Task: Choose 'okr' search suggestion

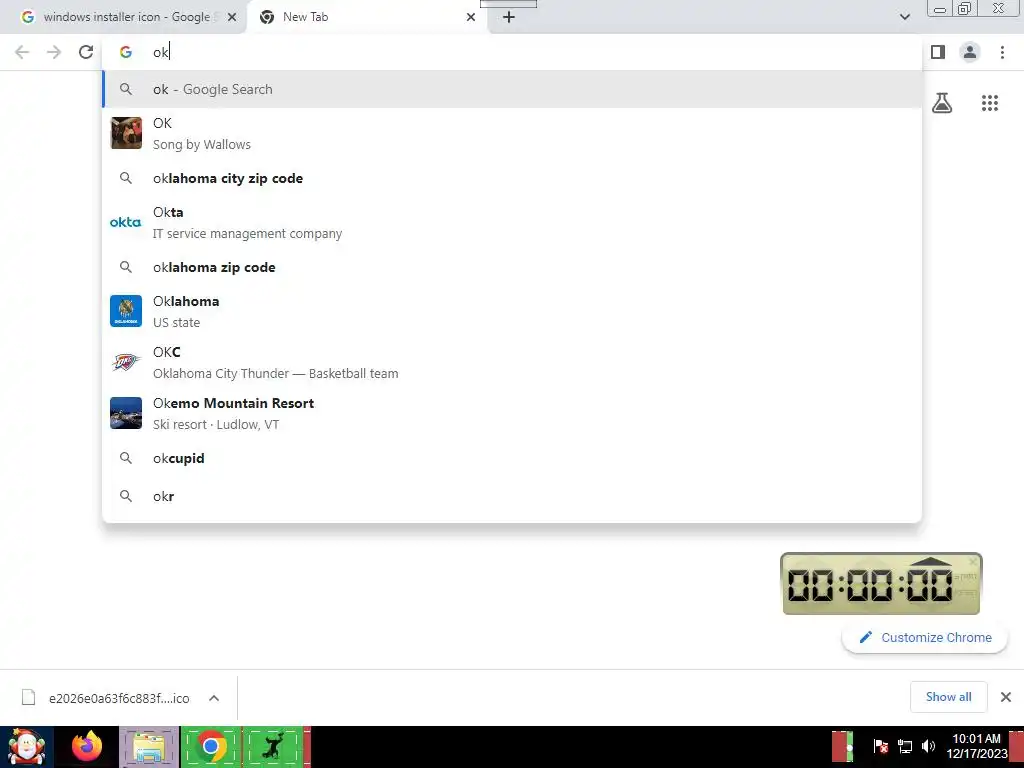Action: click(x=512, y=496)
